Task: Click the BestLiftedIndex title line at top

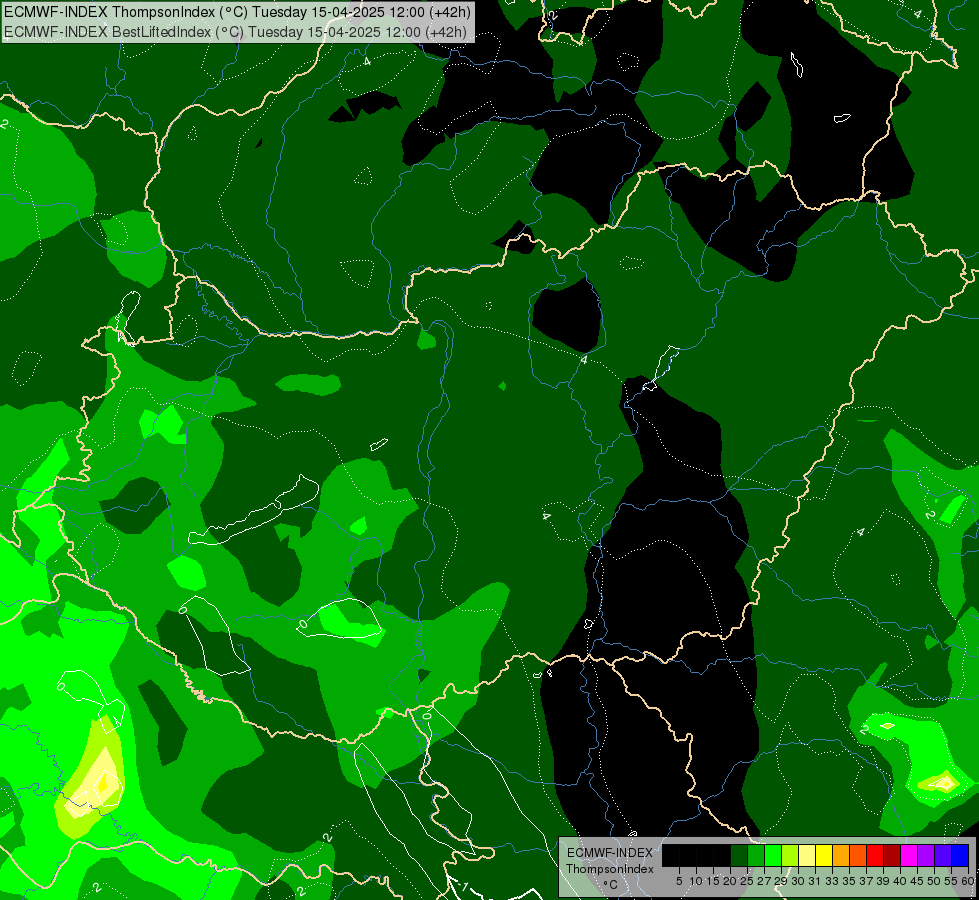Action: [x=235, y=31]
